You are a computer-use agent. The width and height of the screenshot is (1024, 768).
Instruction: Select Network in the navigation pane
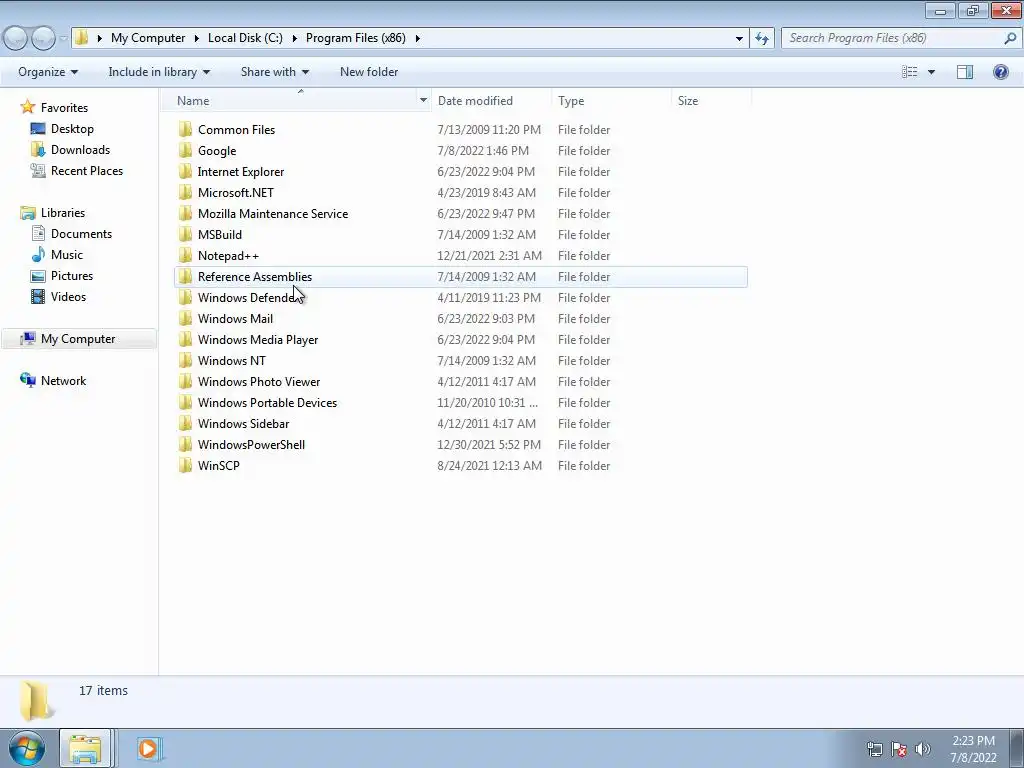pyautogui.click(x=63, y=381)
